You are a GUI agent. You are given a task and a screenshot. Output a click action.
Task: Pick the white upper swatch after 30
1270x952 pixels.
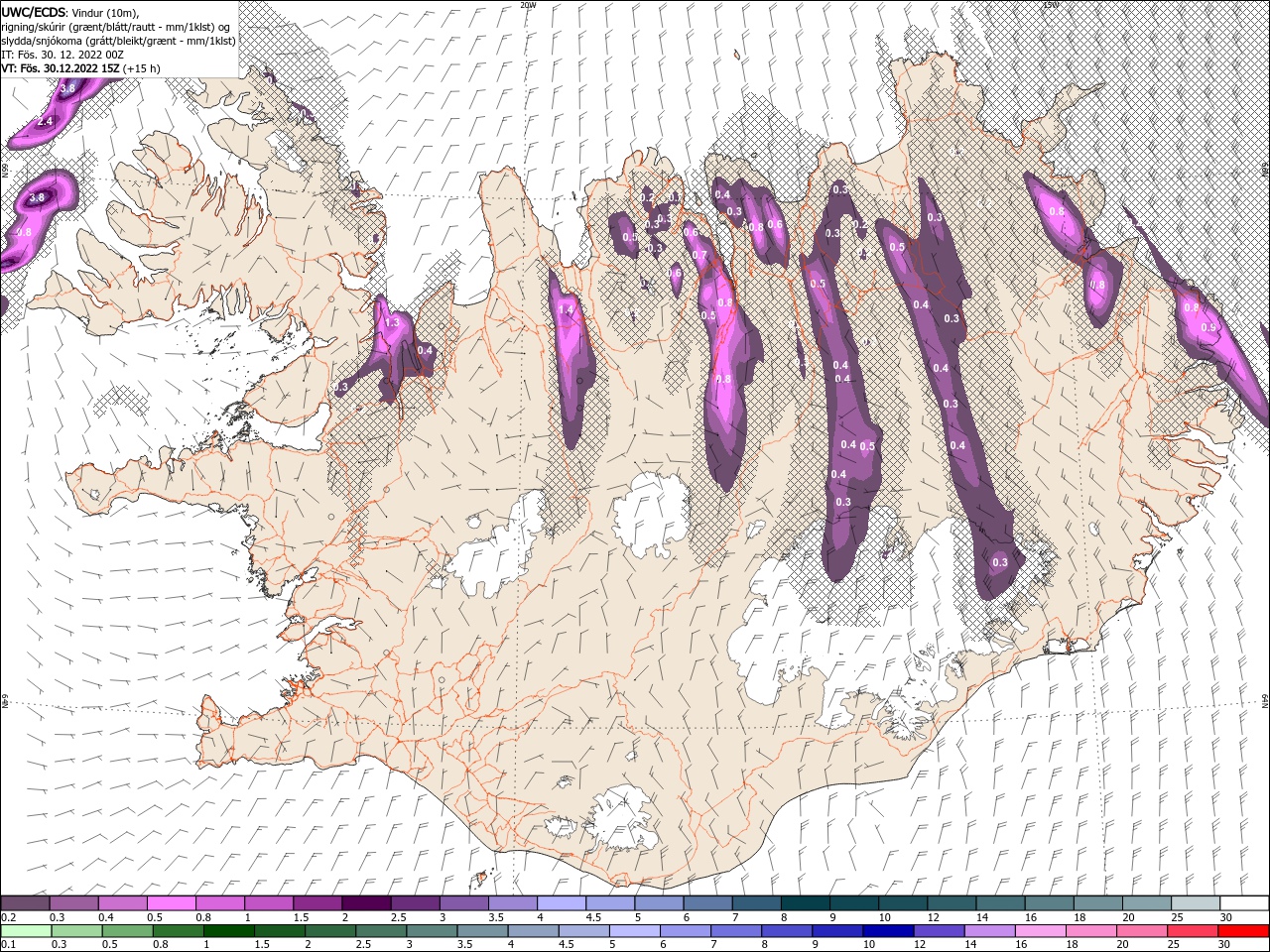(1244, 903)
